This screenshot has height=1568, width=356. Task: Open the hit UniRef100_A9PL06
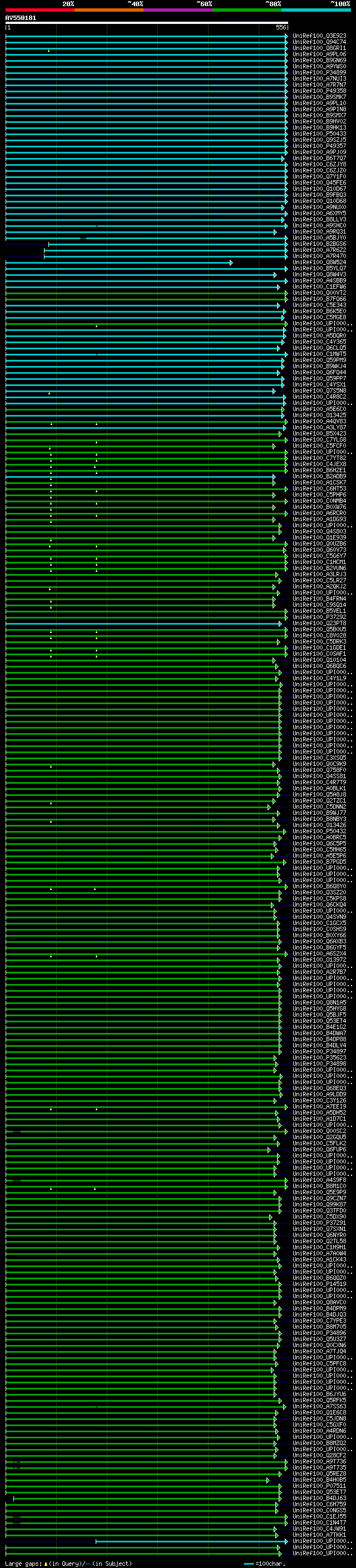pyautogui.click(x=319, y=54)
